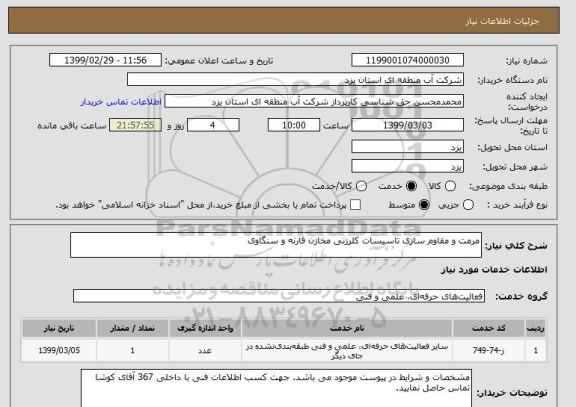Click the delivery province field یزد
Viewport: 576px width, 407px height.
tap(407, 147)
